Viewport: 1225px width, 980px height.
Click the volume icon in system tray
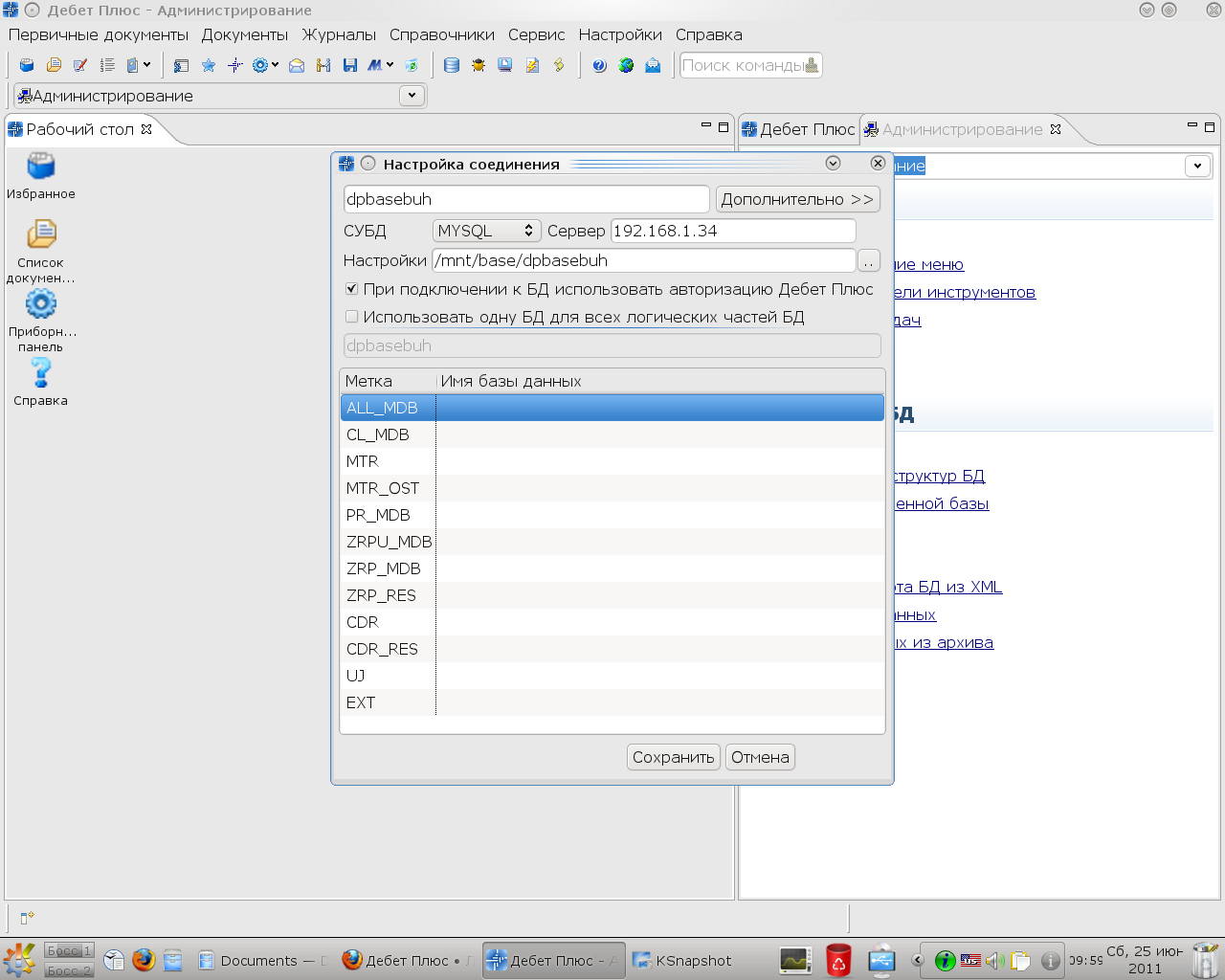995,961
